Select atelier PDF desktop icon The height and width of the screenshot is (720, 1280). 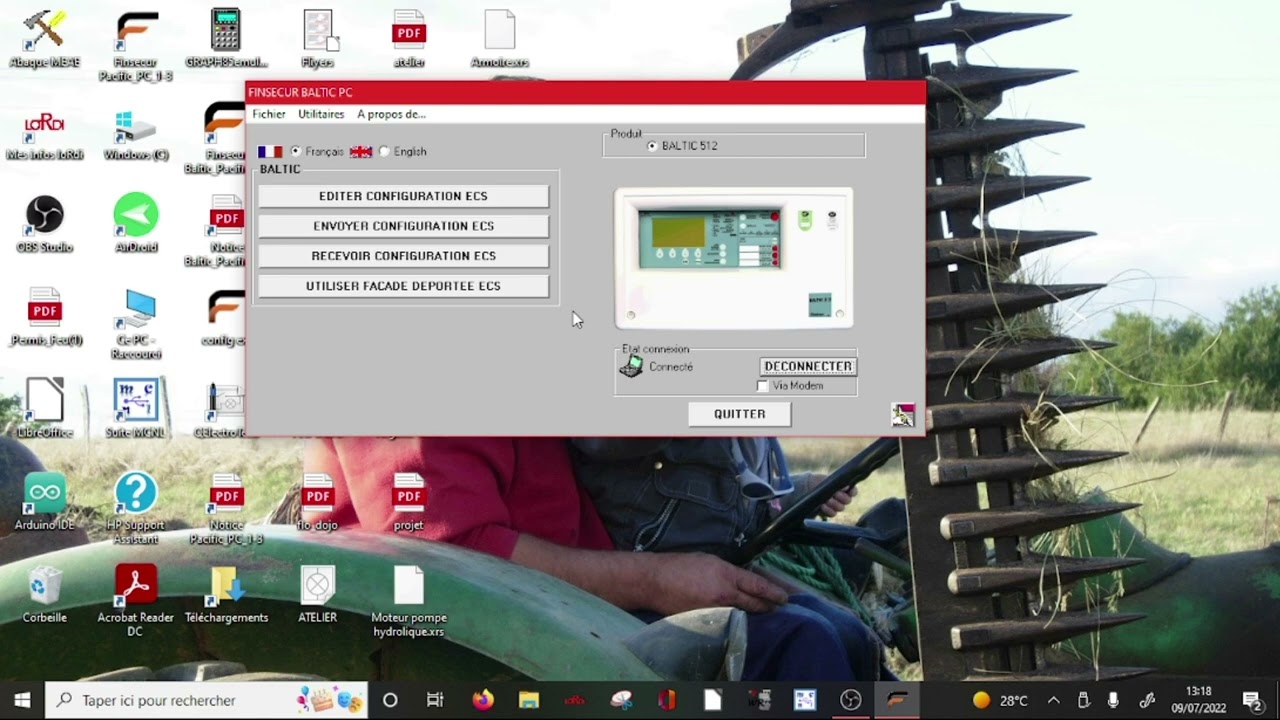pyautogui.click(x=409, y=38)
